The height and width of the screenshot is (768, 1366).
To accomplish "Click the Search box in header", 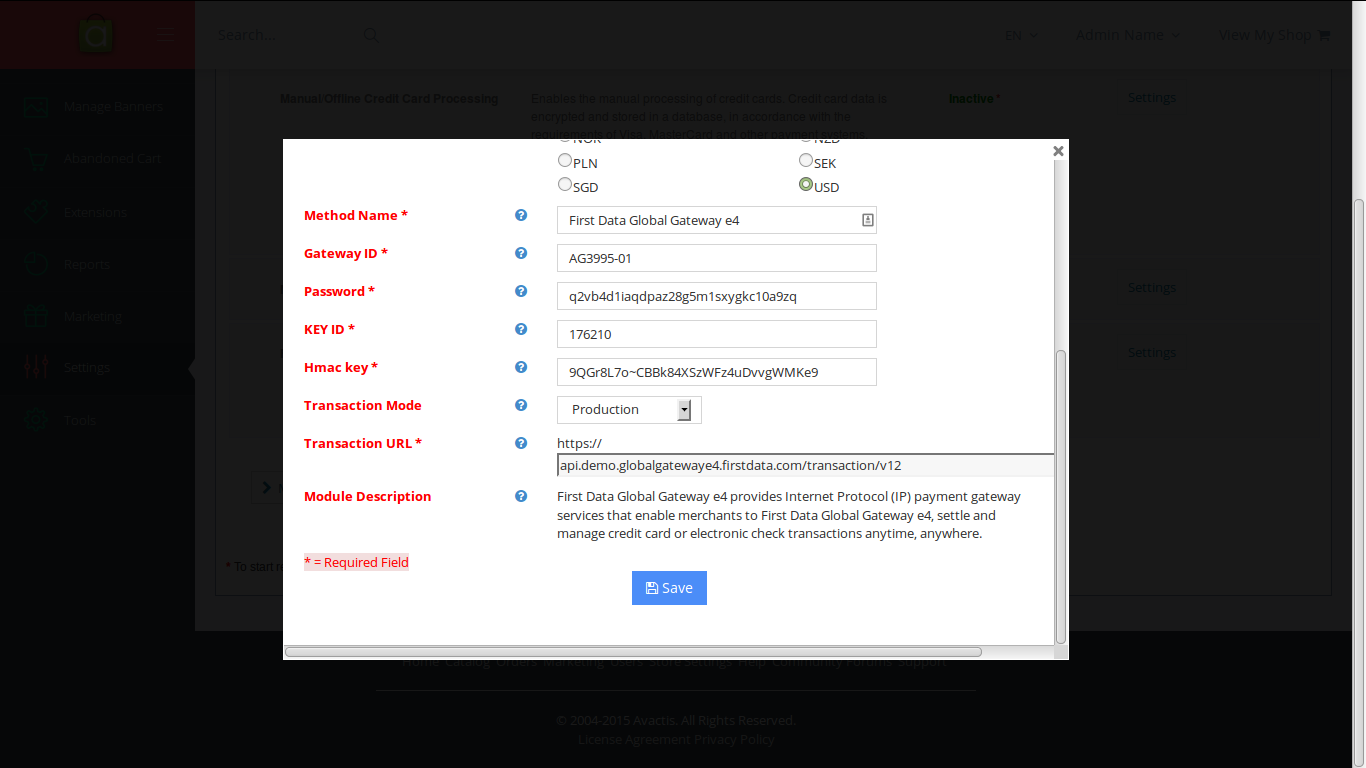I will pos(290,35).
